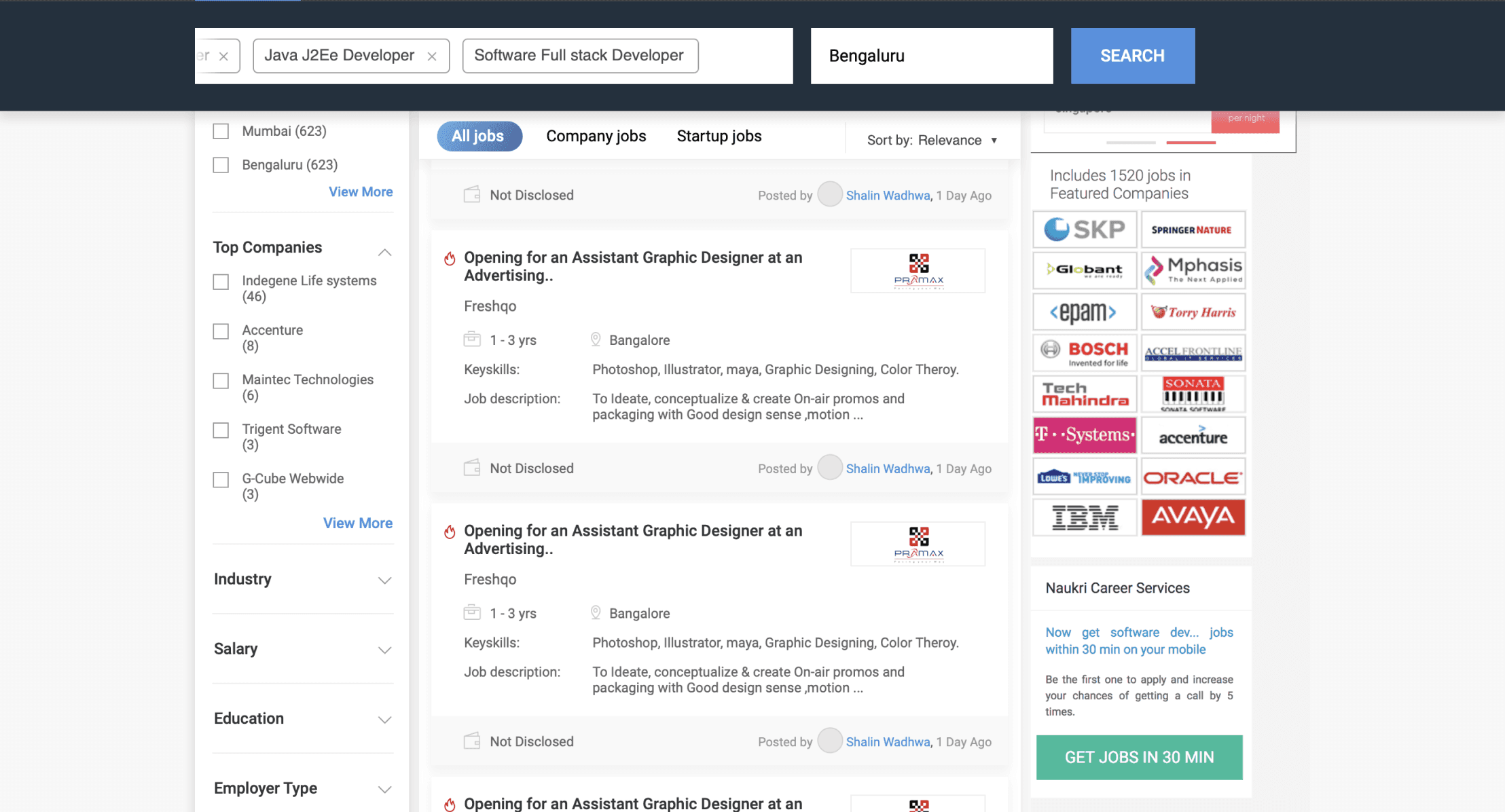This screenshot has width=1505, height=812.
Task: Click the Mphasis featured company logo
Action: (1193, 270)
